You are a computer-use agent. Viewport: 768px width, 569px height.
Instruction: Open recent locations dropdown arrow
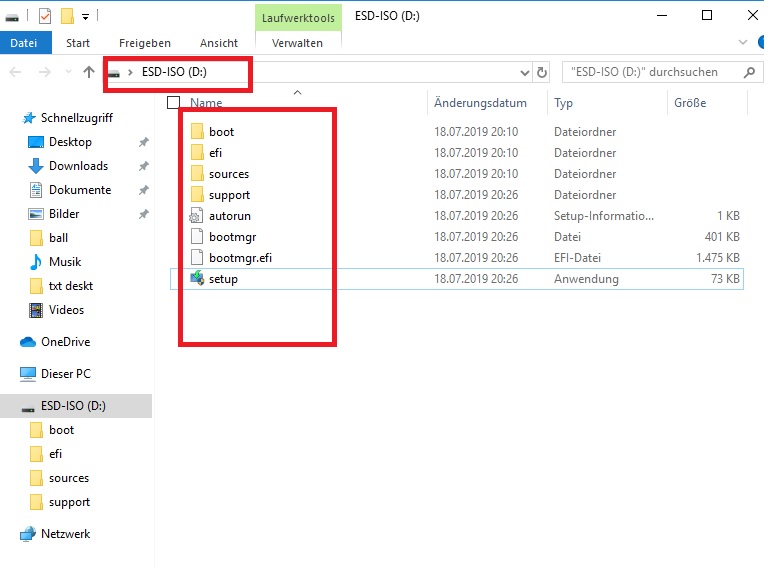[x=68, y=72]
